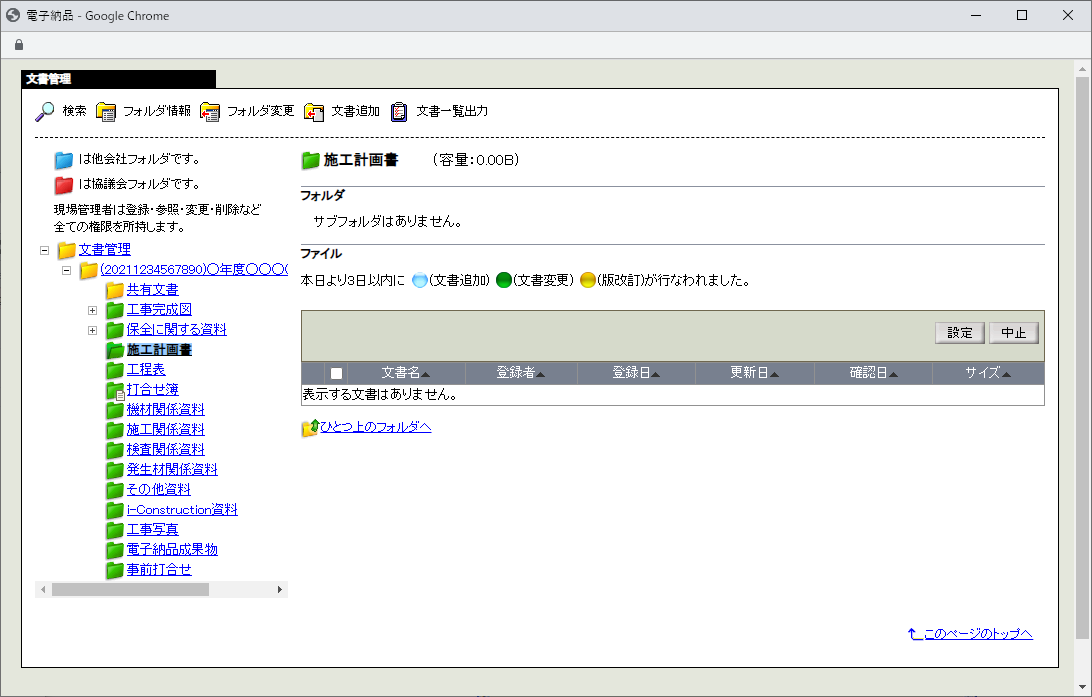Image resolution: width=1092 pixels, height=697 pixels.
Task: Open the 検索 toolbar text item
Action: click(x=75, y=111)
